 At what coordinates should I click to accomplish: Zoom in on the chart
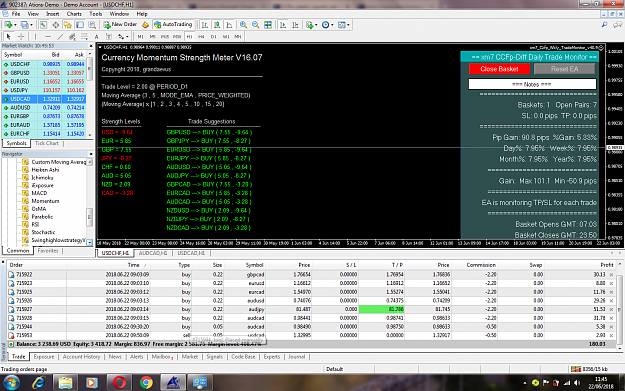[243, 25]
